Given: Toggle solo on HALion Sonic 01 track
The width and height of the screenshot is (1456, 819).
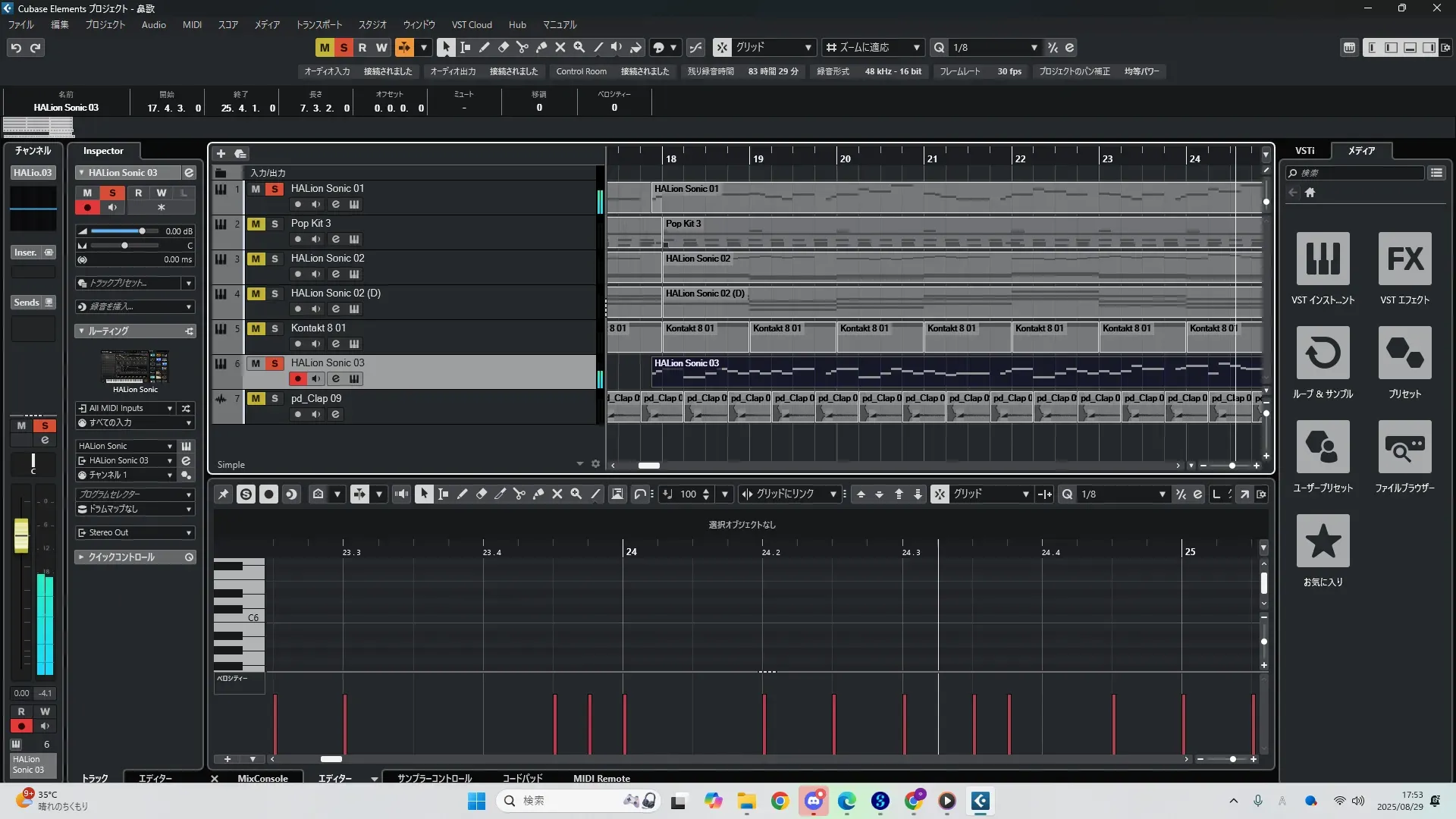Looking at the screenshot, I should 275,189.
